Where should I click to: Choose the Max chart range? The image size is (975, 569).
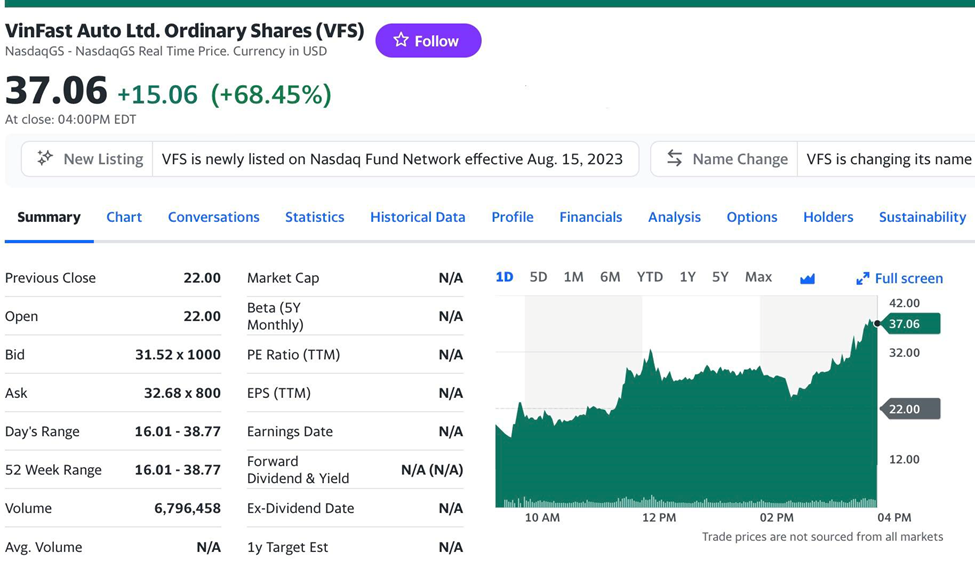(758, 277)
